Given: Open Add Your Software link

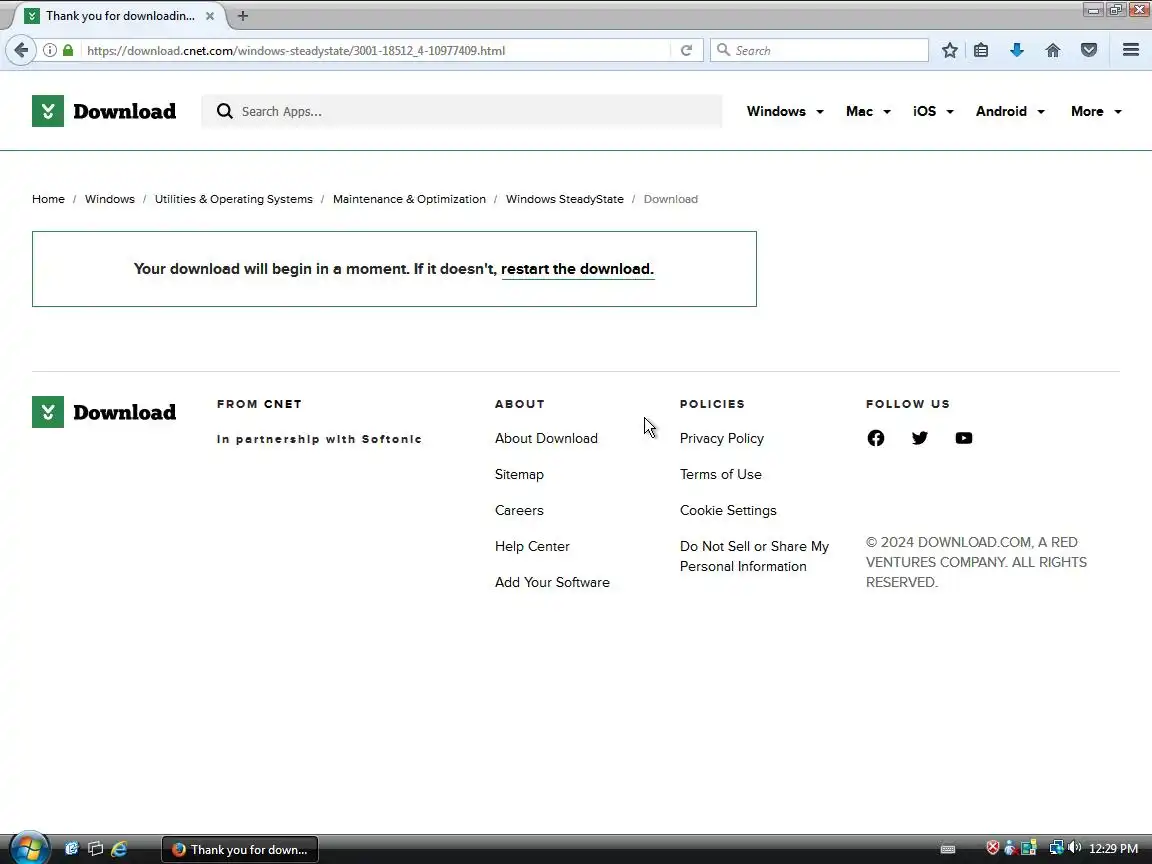Looking at the screenshot, I should pos(552,582).
